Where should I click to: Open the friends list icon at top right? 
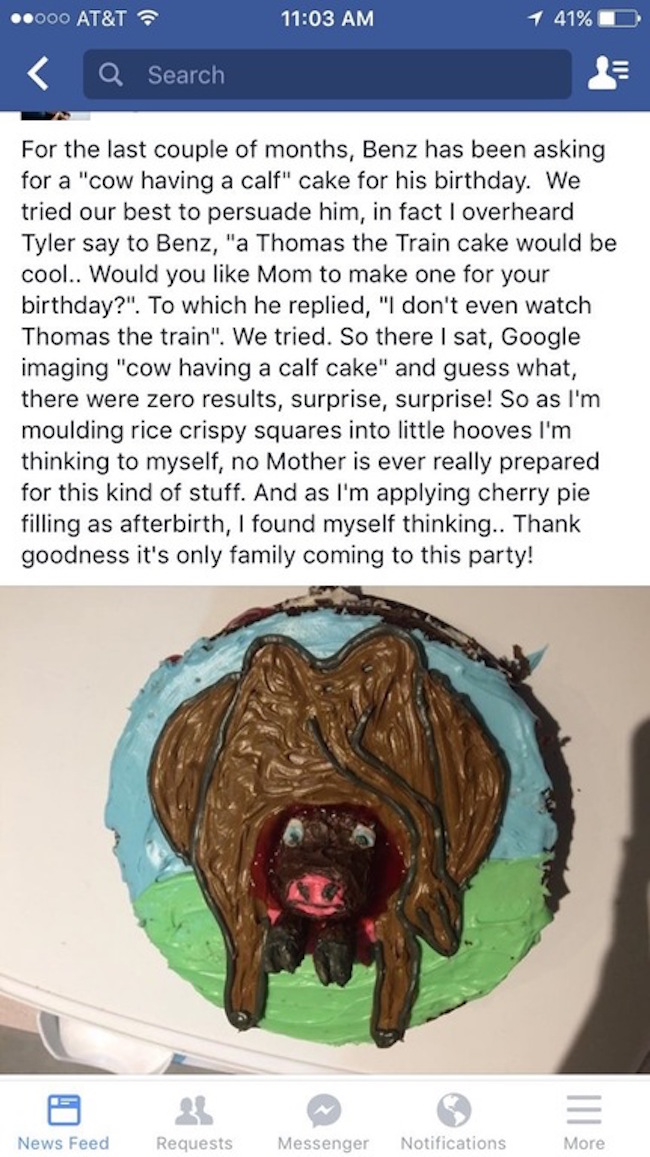tap(608, 75)
